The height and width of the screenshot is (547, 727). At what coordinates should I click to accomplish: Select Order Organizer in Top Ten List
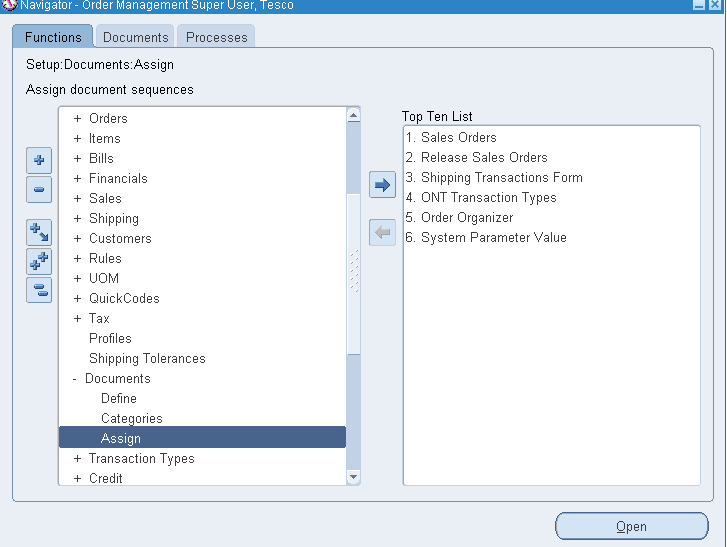pos(466,218)
